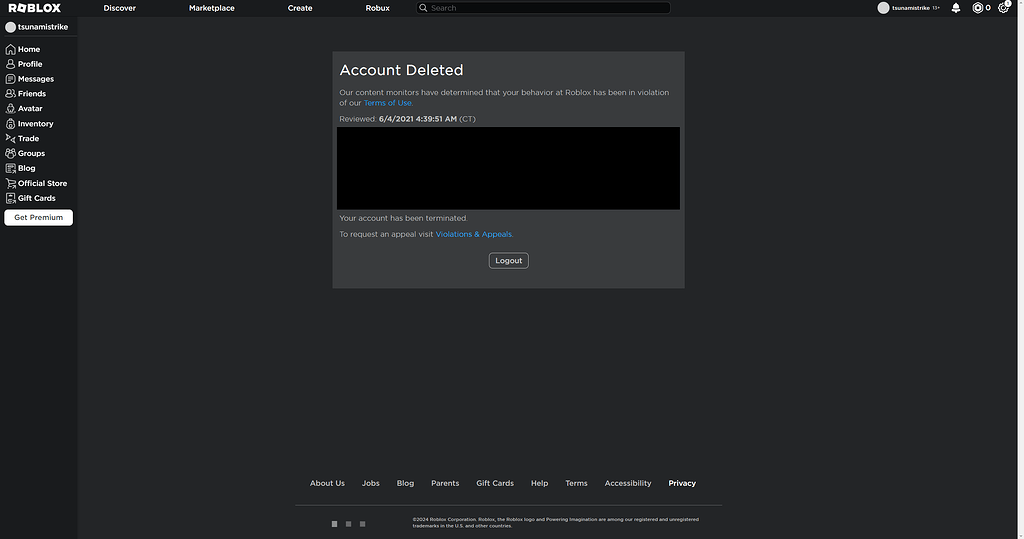Open Gift Cards via its sidebar icon
Viewport: 1024px width, 539px height.
point(10,198)
